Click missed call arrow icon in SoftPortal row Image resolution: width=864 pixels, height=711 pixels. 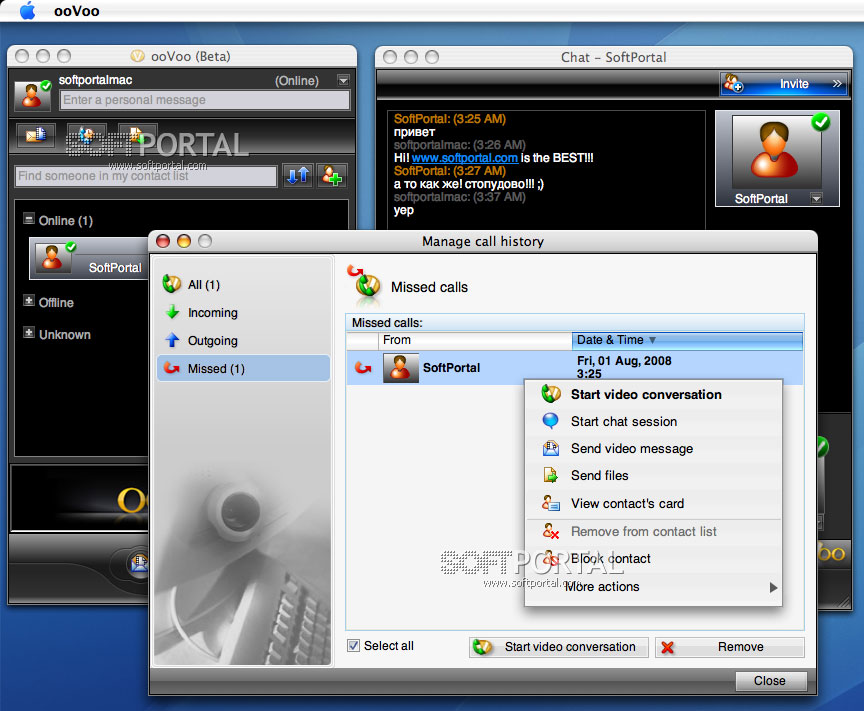click(x=363, y=368)
